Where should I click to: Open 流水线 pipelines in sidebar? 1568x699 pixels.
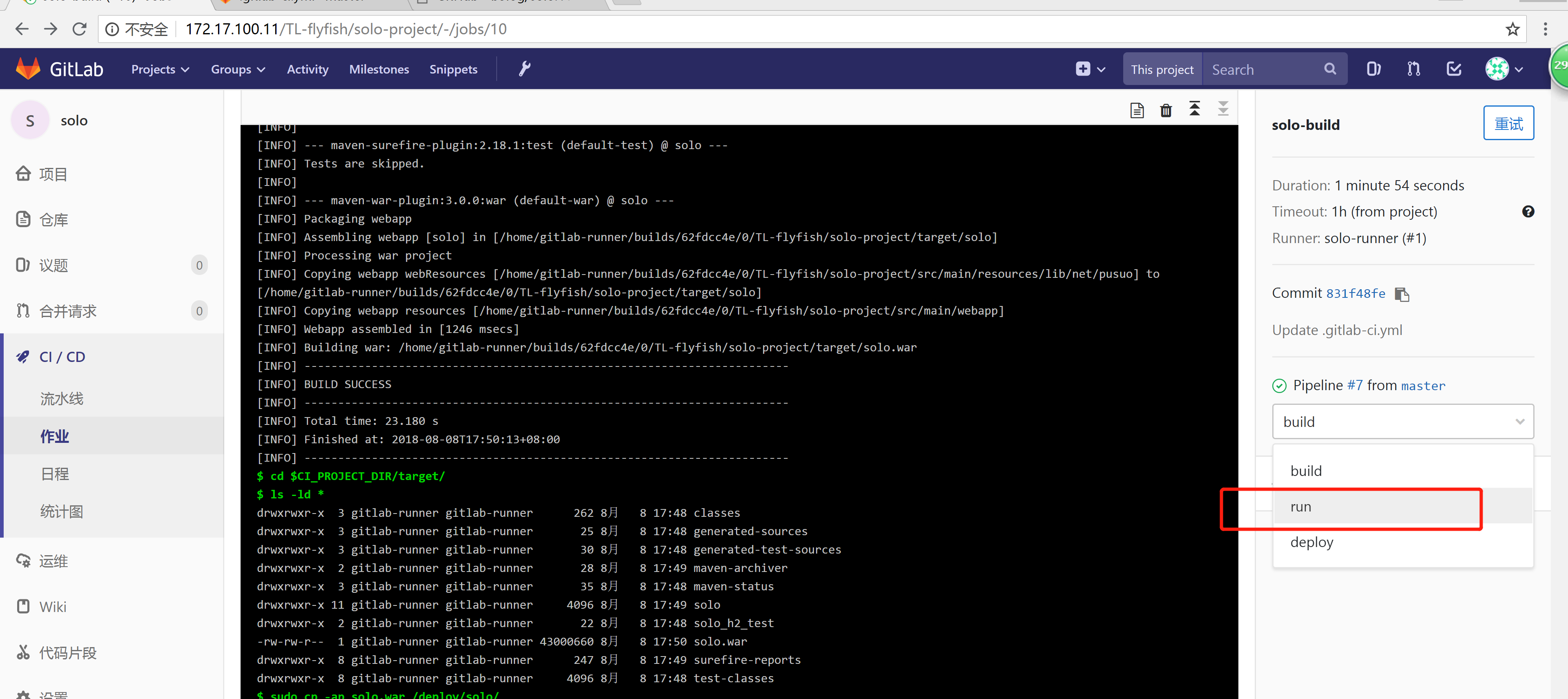62,398
